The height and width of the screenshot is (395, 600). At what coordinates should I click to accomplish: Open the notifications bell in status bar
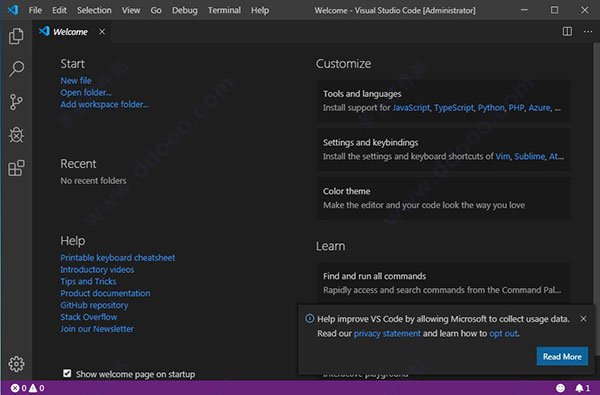tap(583, 388)
